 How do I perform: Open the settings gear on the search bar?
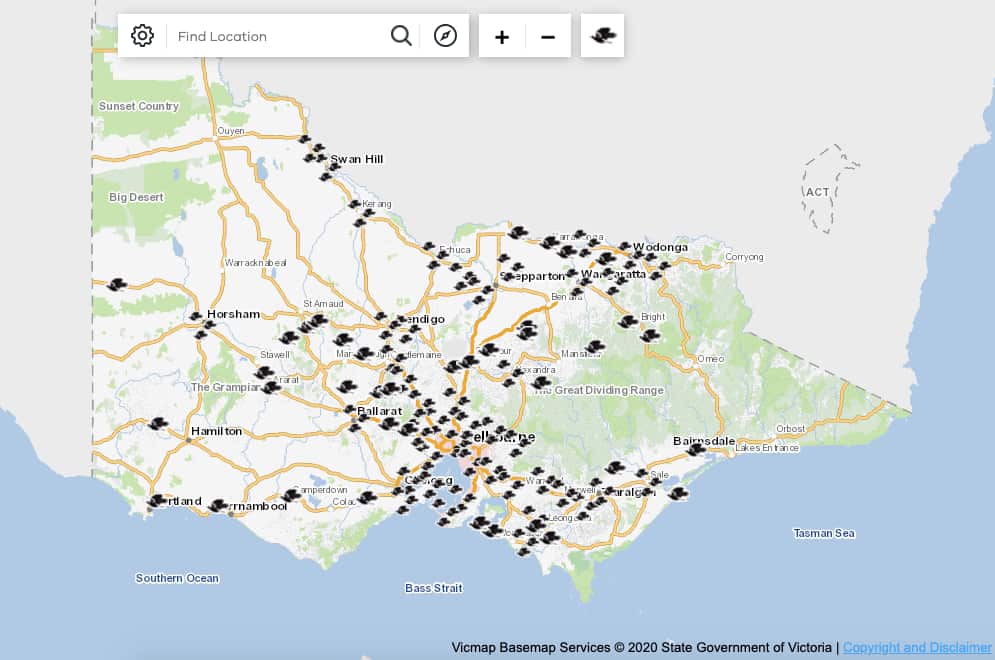[142, 35]
